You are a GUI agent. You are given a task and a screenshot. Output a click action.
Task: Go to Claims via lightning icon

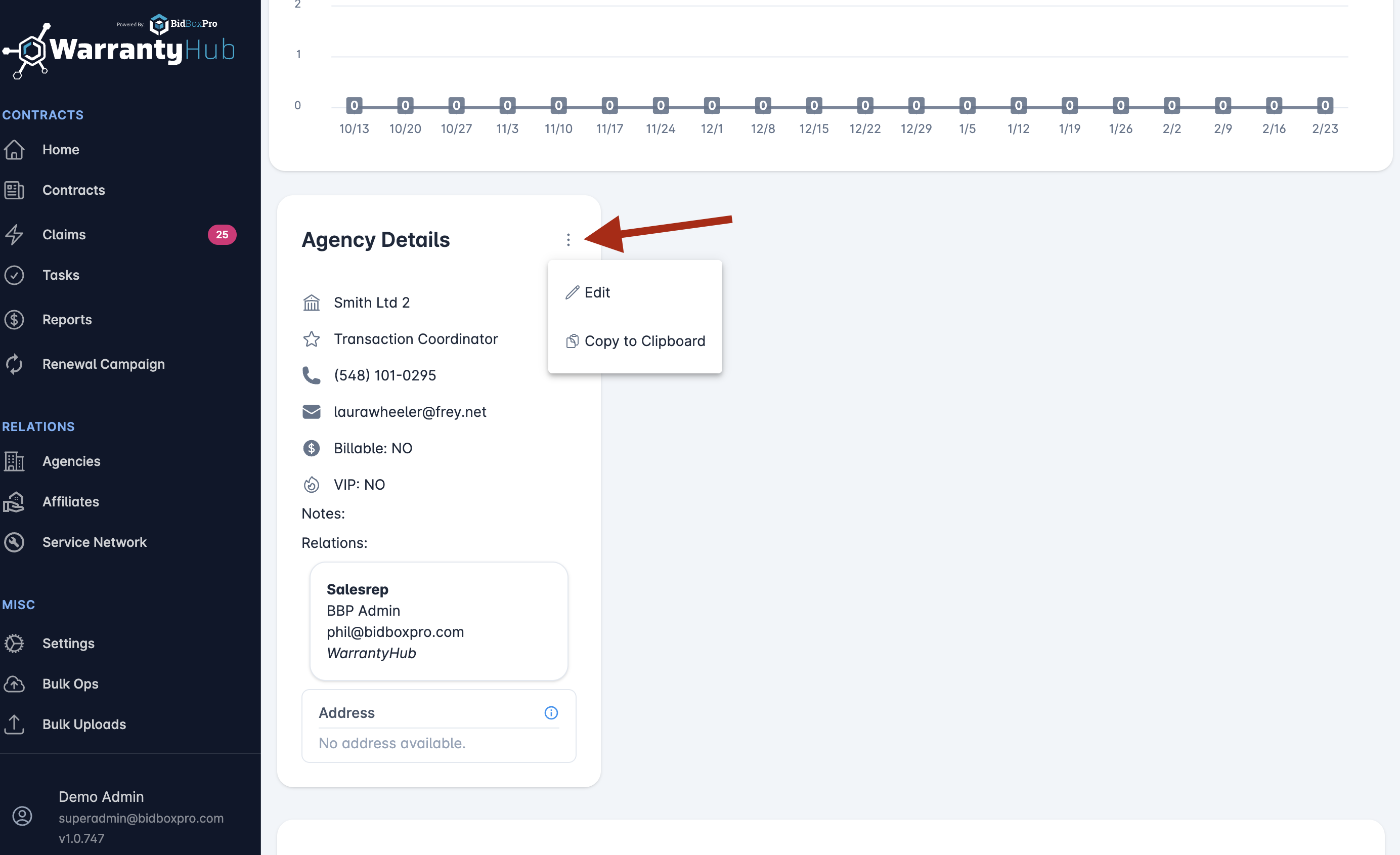tap(14, 234)
